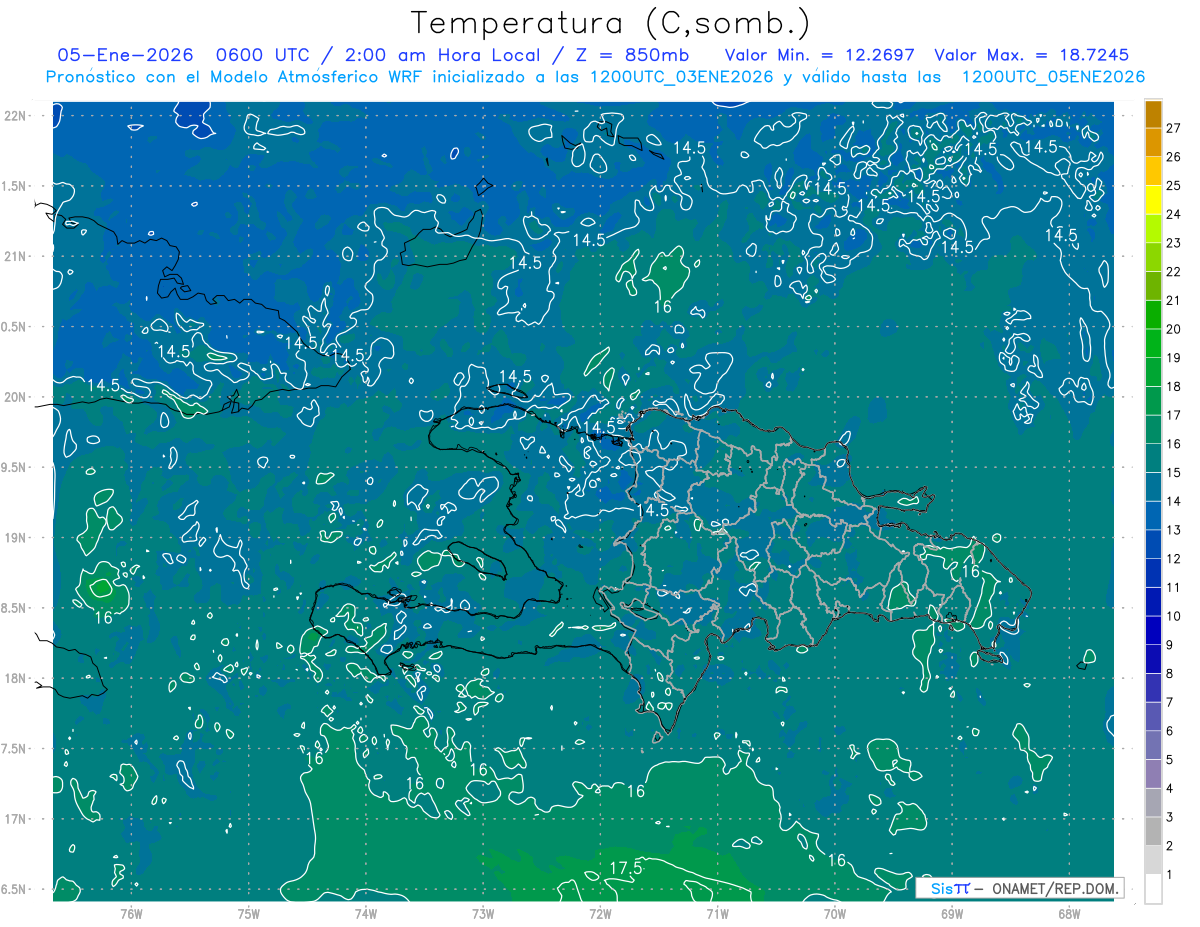Click the '74W' longitude label
Screen dimensions: 1200x927
pos(366,914)
